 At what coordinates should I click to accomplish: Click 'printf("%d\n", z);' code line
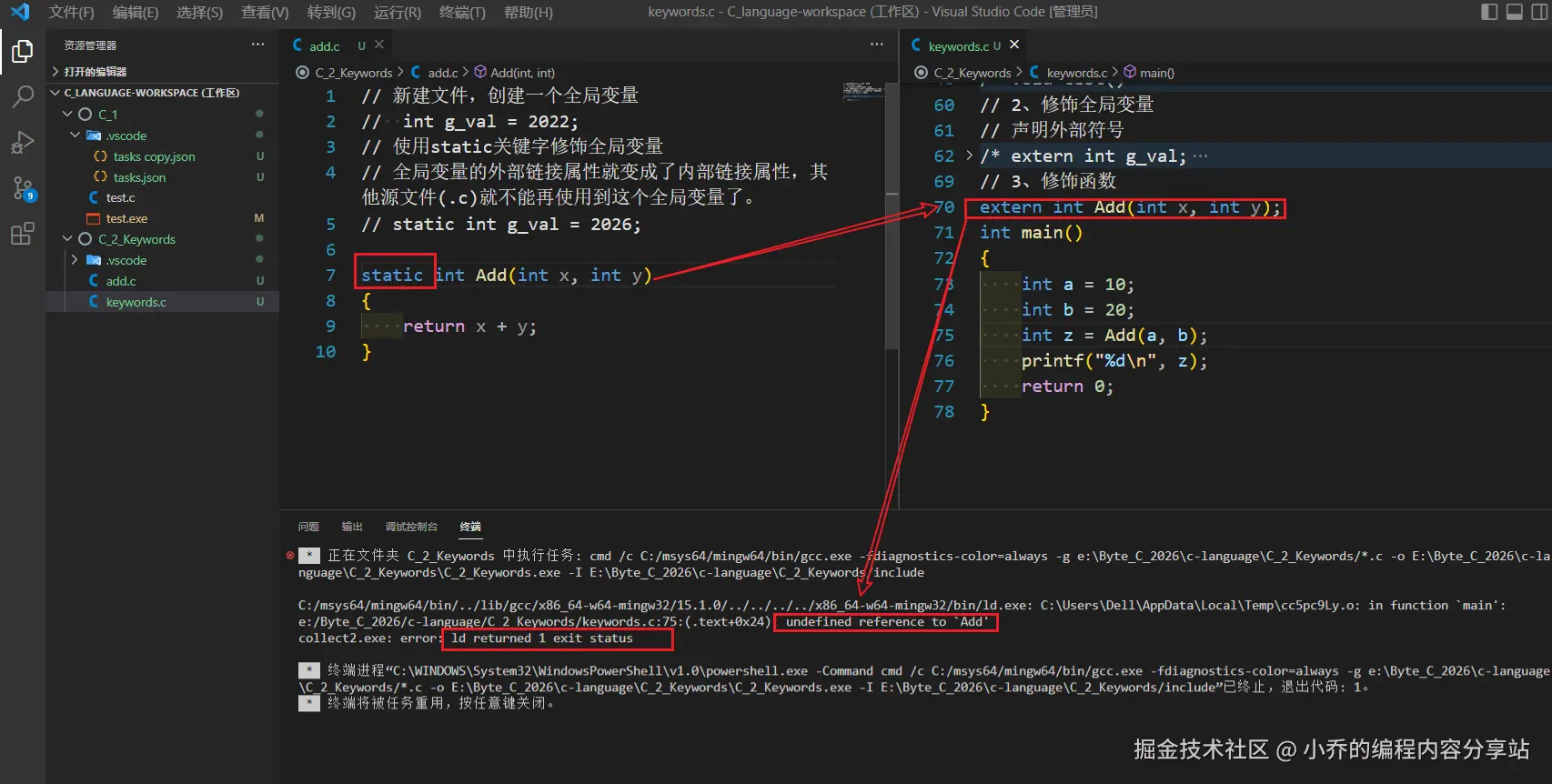[1114, 360]
